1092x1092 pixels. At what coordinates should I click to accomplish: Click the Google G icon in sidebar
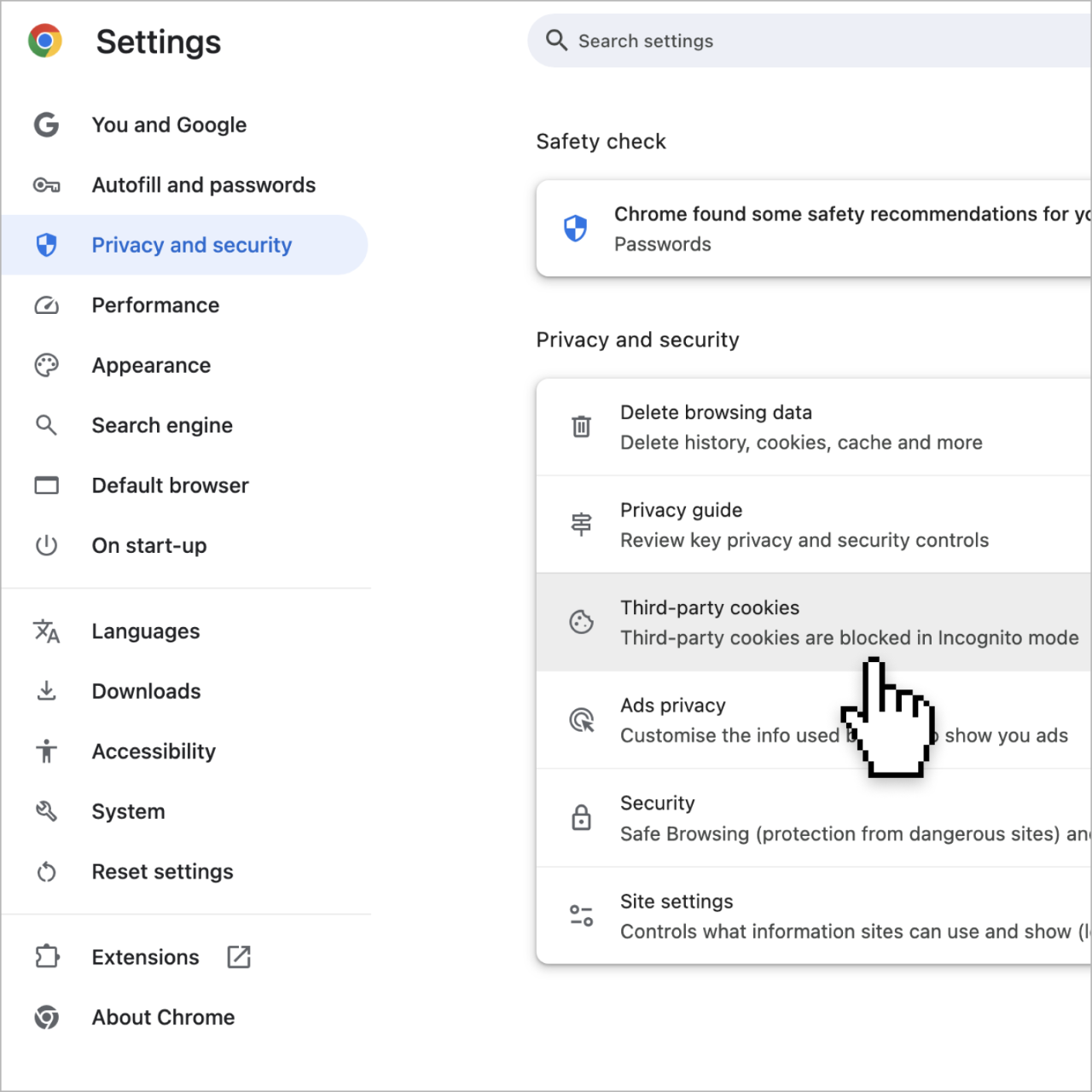[x=46, y=125]
